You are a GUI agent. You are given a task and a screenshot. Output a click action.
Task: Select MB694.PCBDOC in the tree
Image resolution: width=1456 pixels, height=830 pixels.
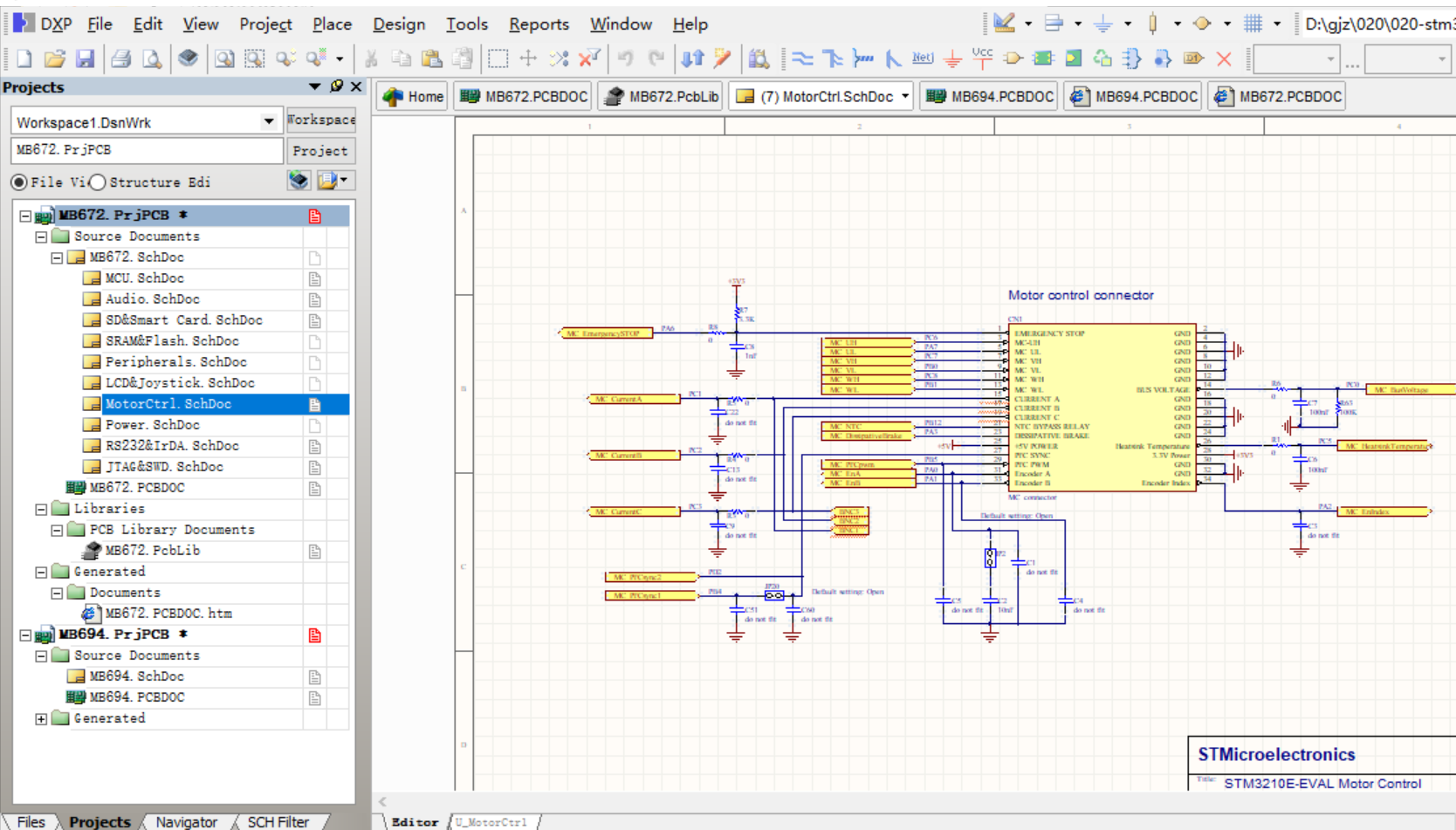136,697
